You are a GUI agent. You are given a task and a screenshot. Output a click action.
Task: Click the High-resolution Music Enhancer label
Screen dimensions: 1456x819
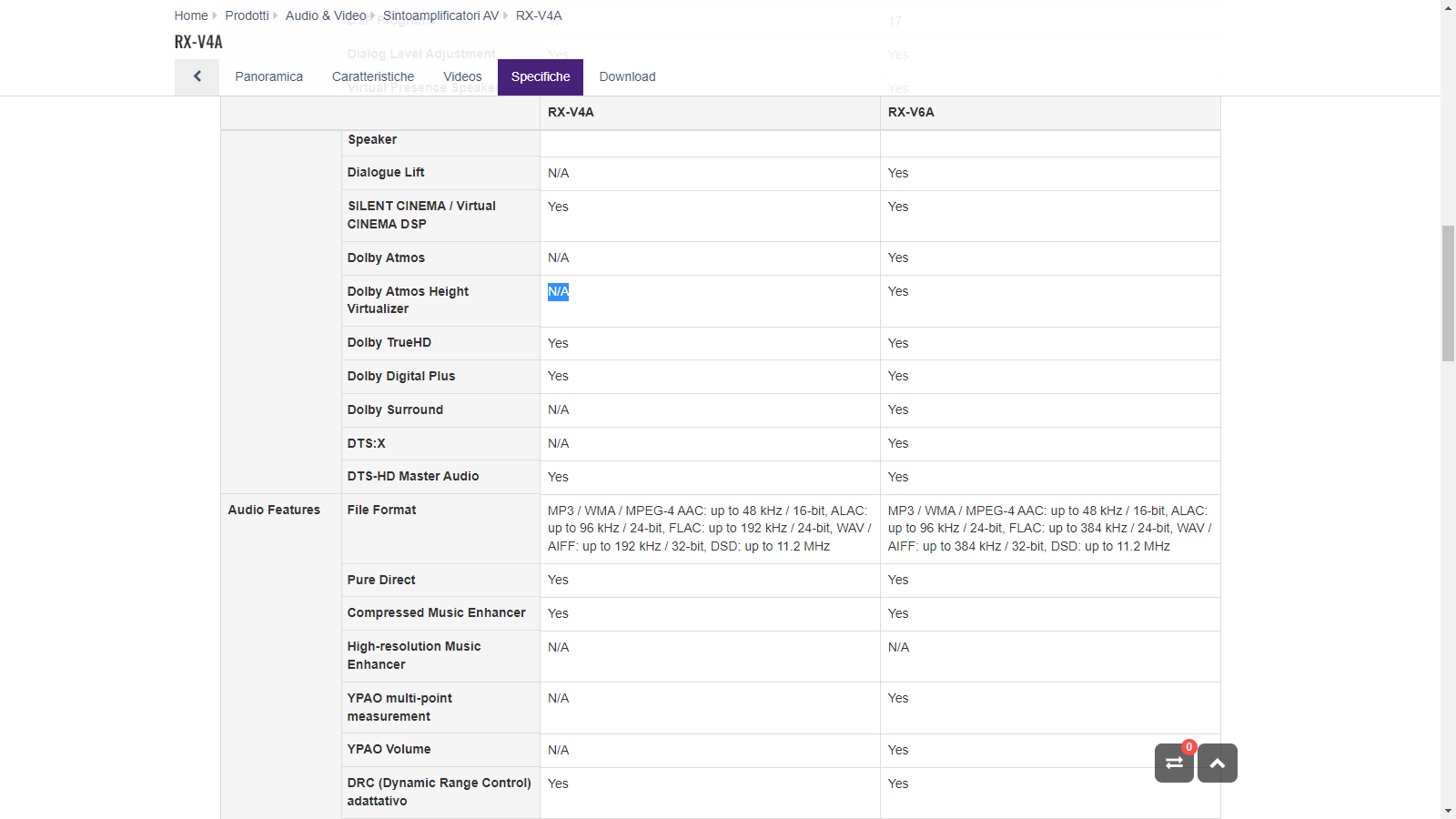pos(414,655)
